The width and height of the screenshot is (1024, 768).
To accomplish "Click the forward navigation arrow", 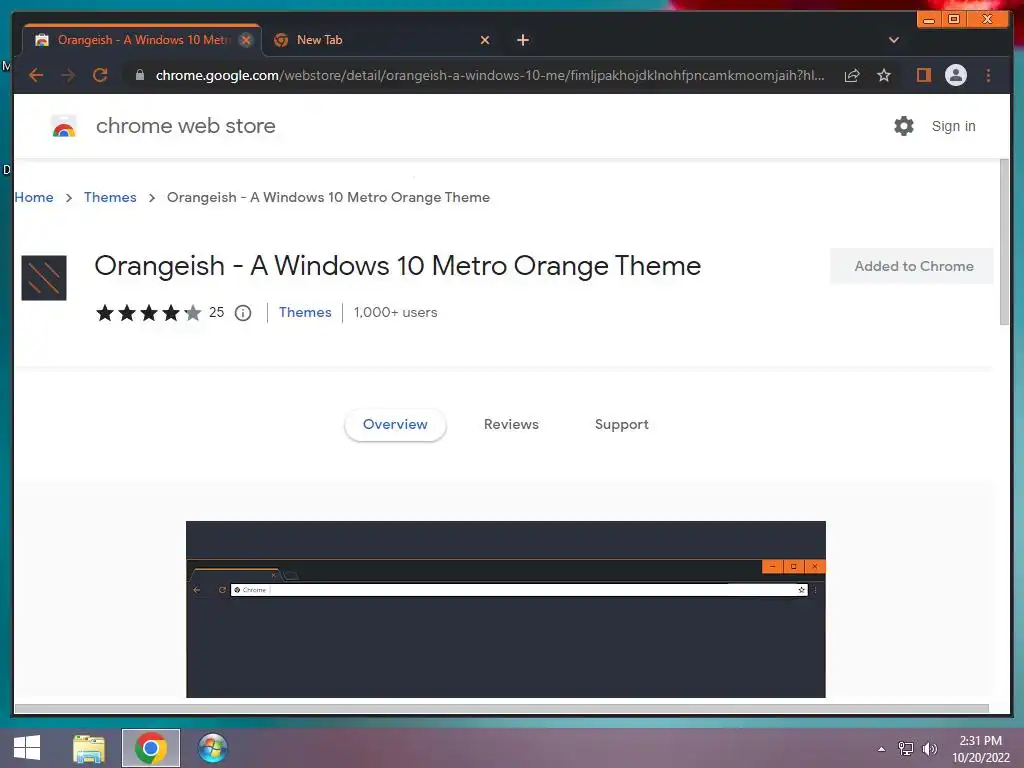I will click(x=68, y=76).
